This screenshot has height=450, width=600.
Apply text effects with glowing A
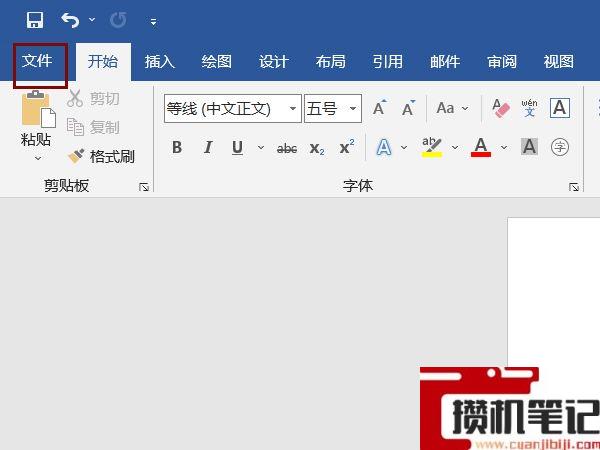coord(384,147)
